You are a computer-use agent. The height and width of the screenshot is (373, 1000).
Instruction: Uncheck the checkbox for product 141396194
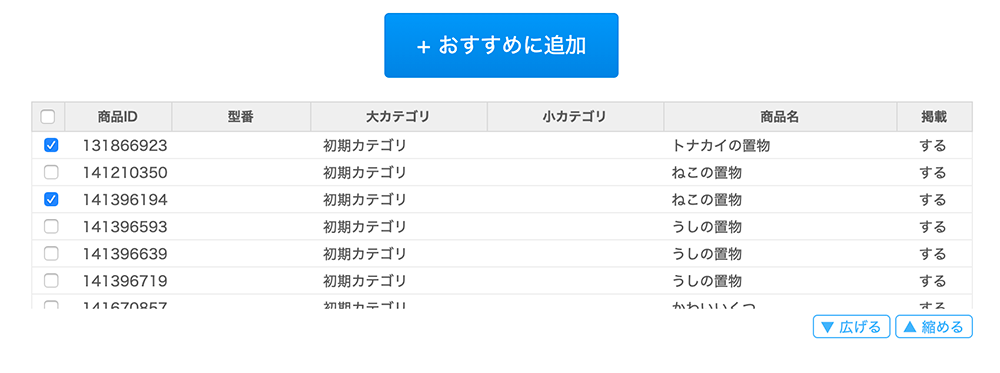click(51, 200)
